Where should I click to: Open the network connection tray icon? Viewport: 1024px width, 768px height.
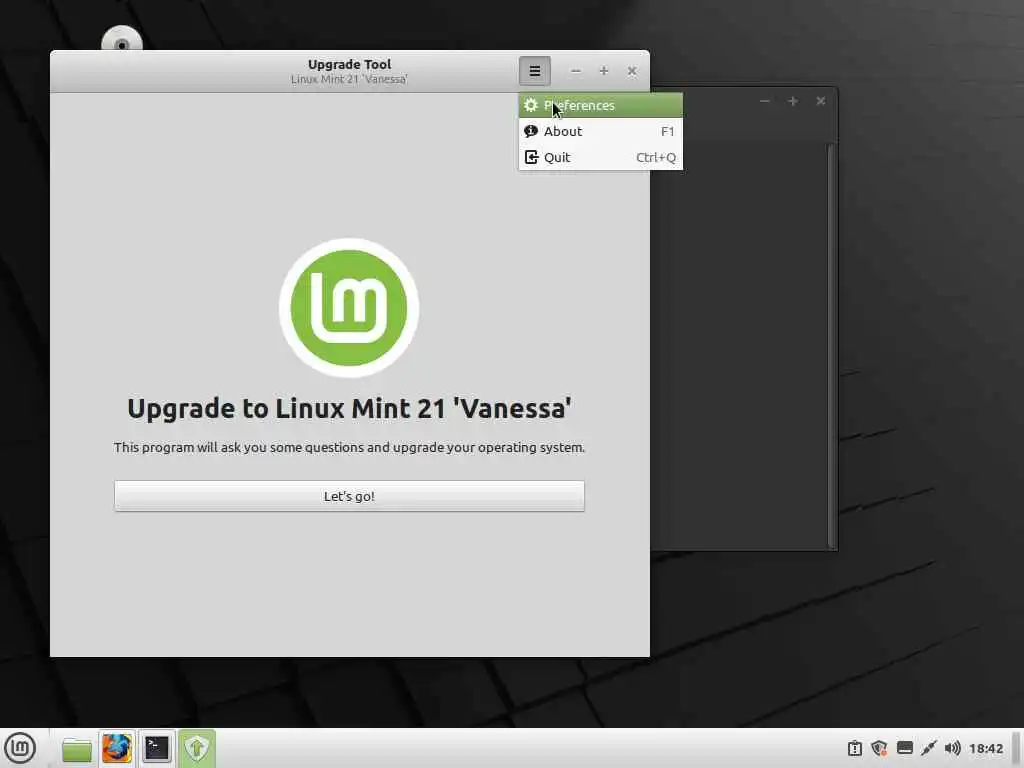pyautogui.click(x=929, y=748)
